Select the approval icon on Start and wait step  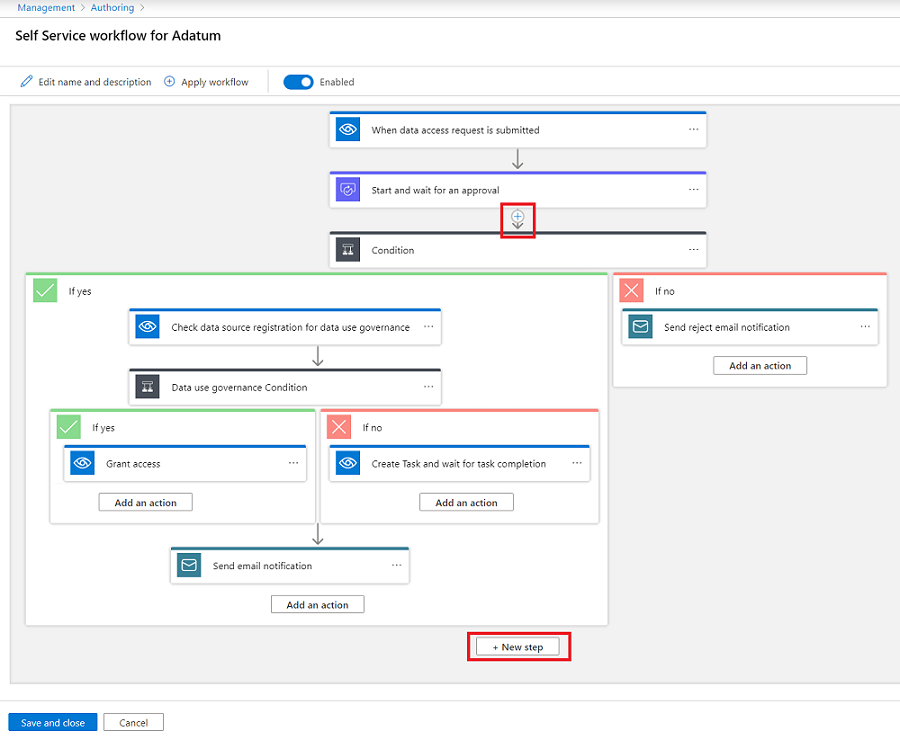pos(347,189)
